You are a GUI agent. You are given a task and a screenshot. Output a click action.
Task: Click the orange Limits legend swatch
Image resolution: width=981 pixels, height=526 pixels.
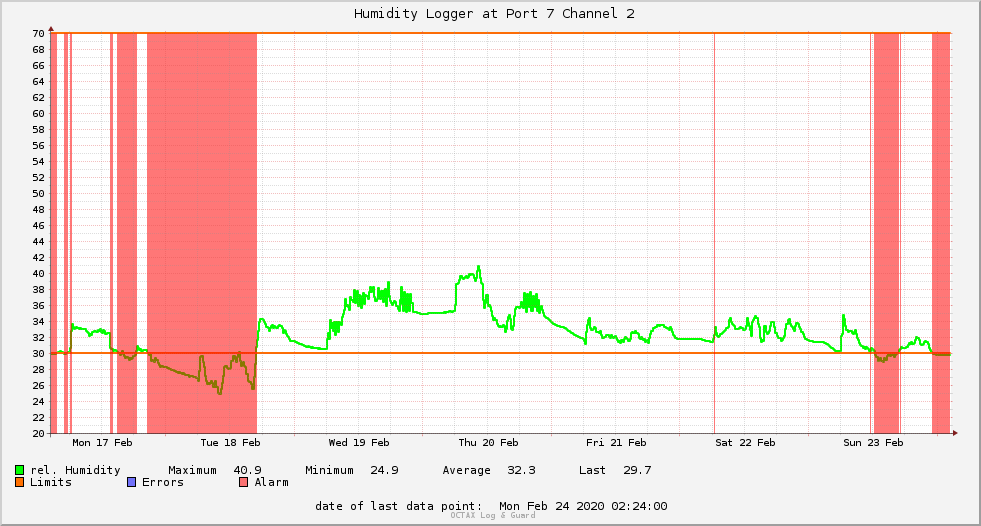[20, 482]
